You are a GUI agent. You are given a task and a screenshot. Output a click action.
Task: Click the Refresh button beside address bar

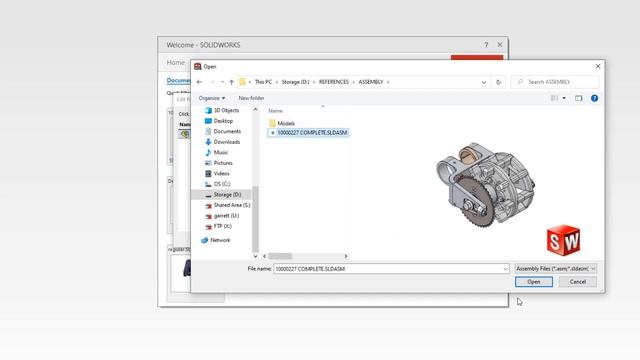coord(498,82)
